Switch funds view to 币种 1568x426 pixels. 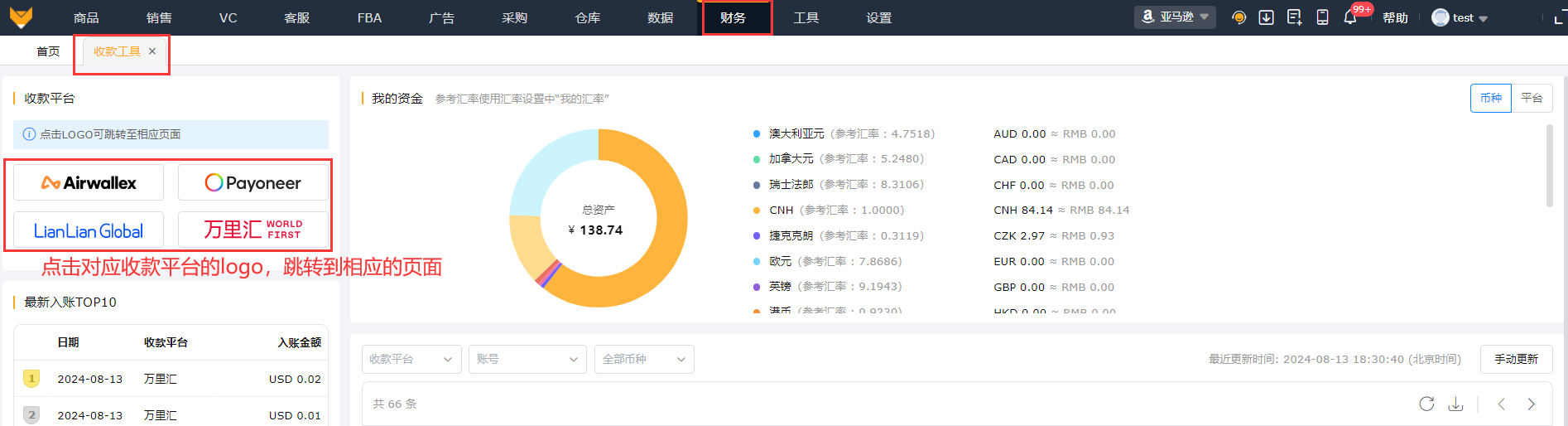coord(1491,98)
